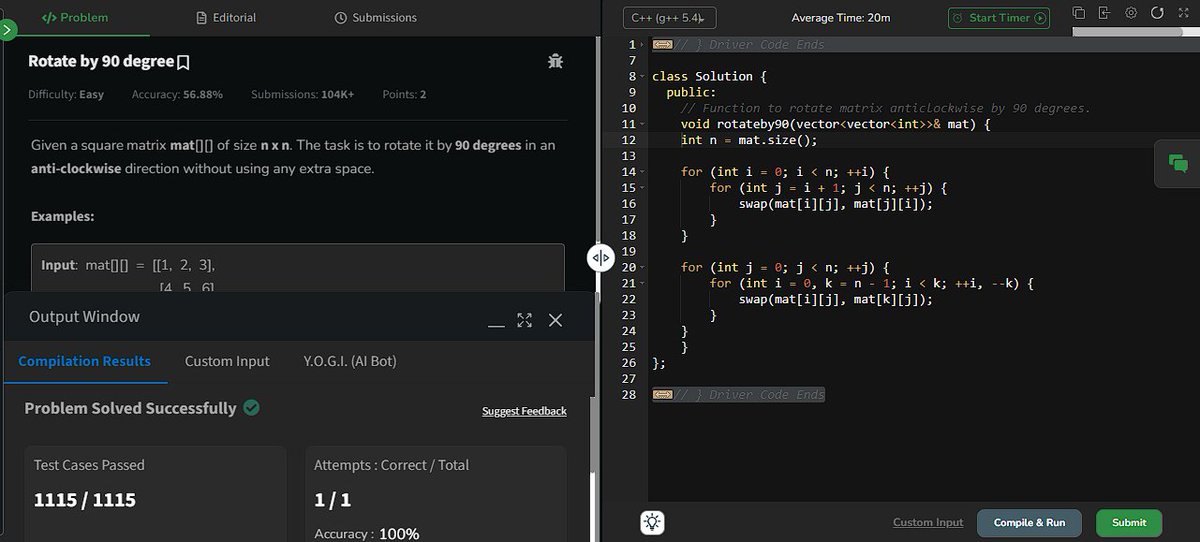
Task: Click the copy code icon
Action: [1079, 13]
